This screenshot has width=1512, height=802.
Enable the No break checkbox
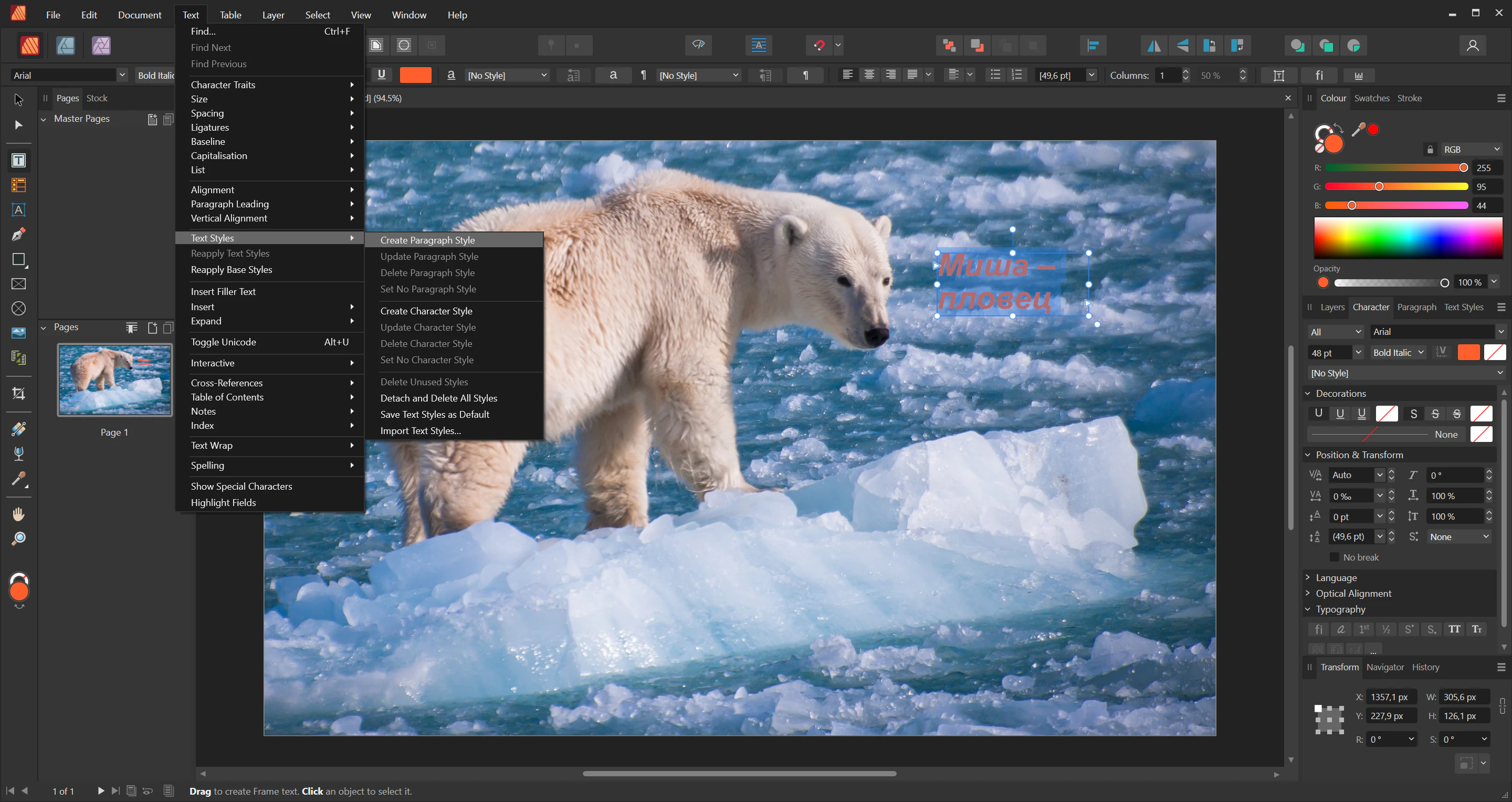[x=1334, y=557]
